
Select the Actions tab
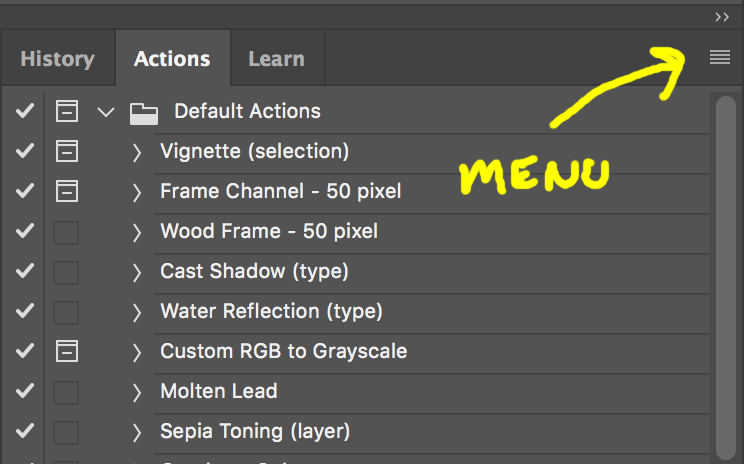coord(172,59)
